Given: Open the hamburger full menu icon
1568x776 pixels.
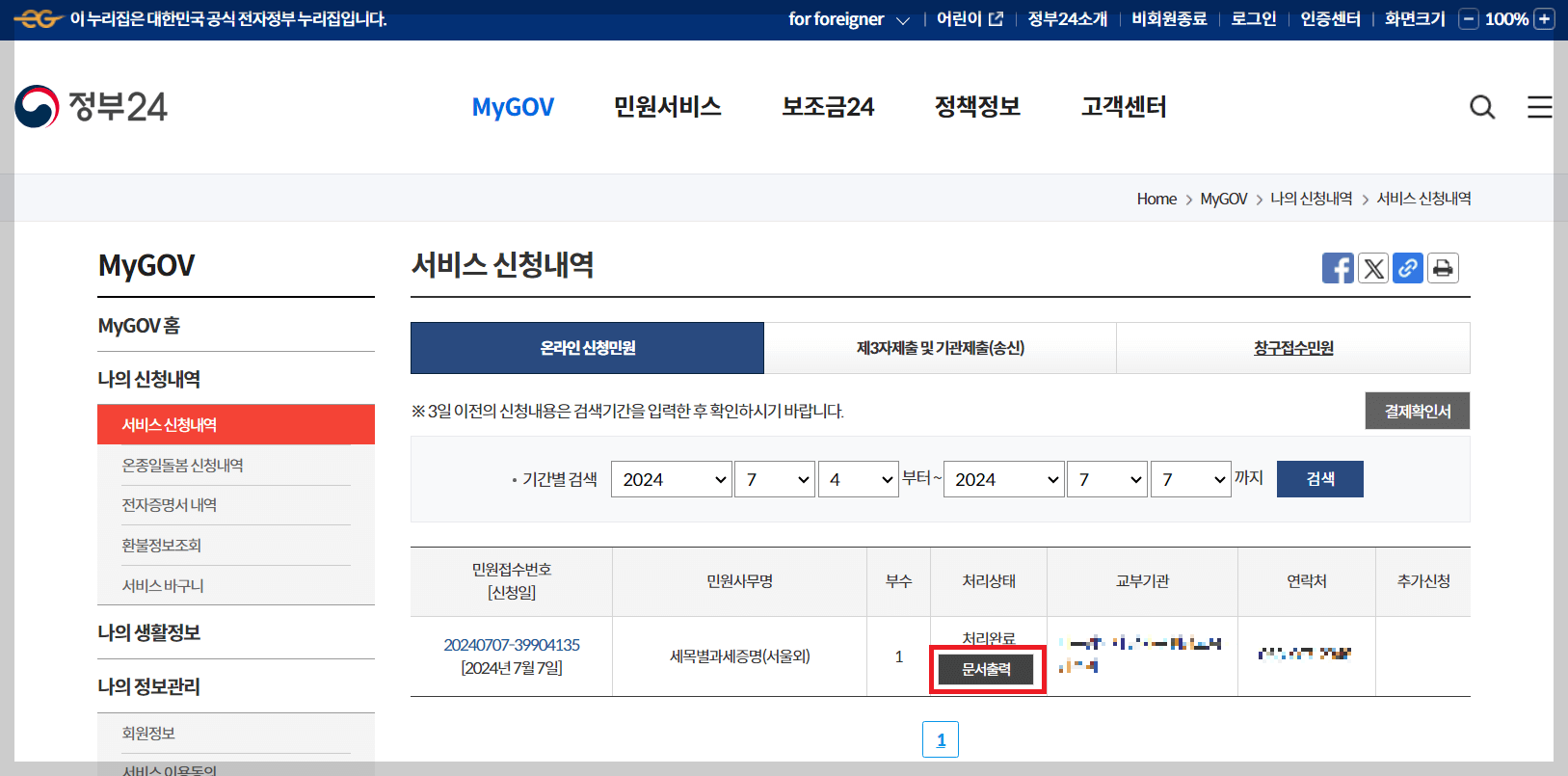Looking at the screenshot, I should pyautogui.click(x=1540, y=107).
